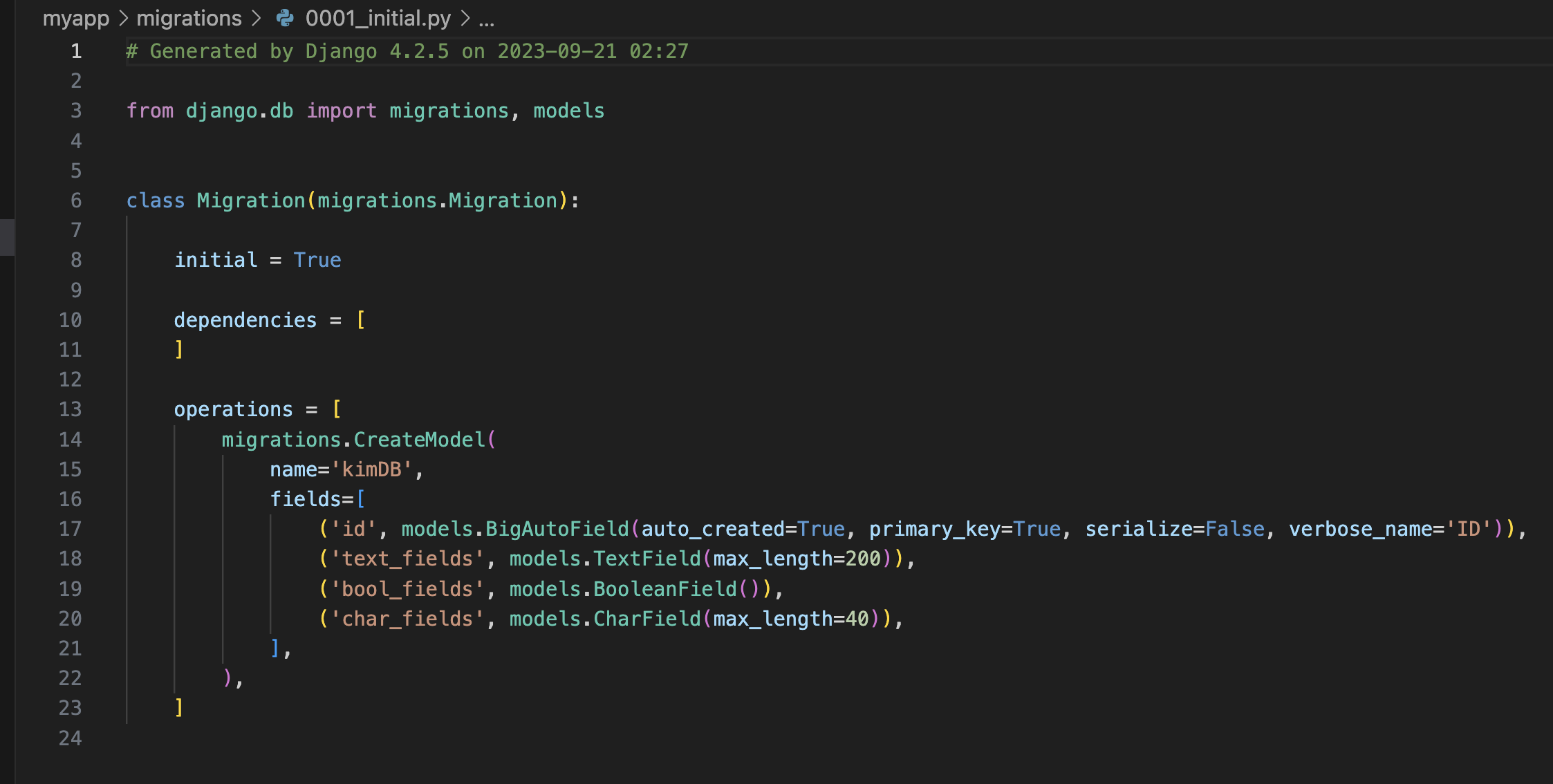This screenshot has height=784, width=1553.
Task: Click 'BigAutoField' on line 17
Action: 557,529
